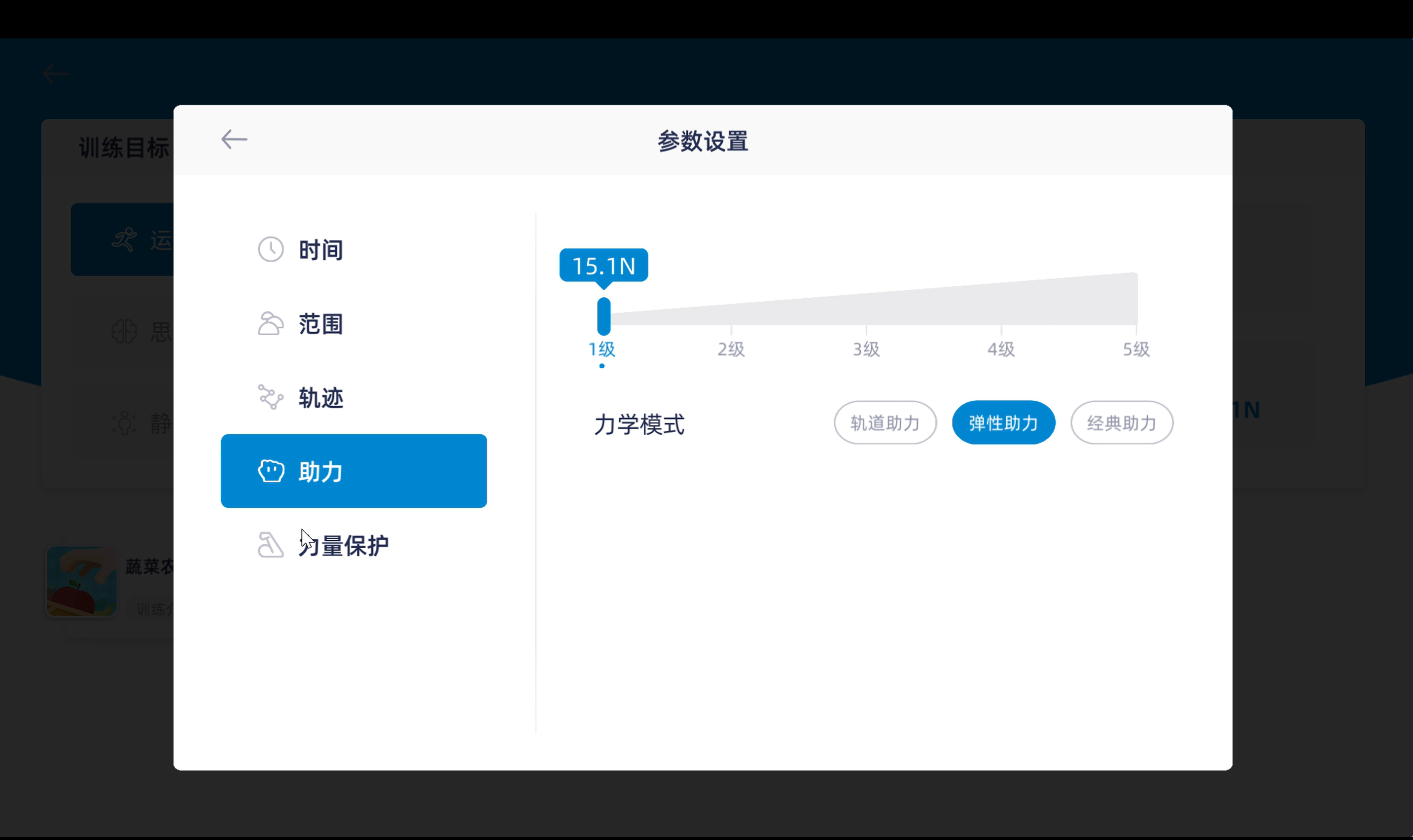Open the 时间 settings tab

pyautogui.click(x=320, y=249)
